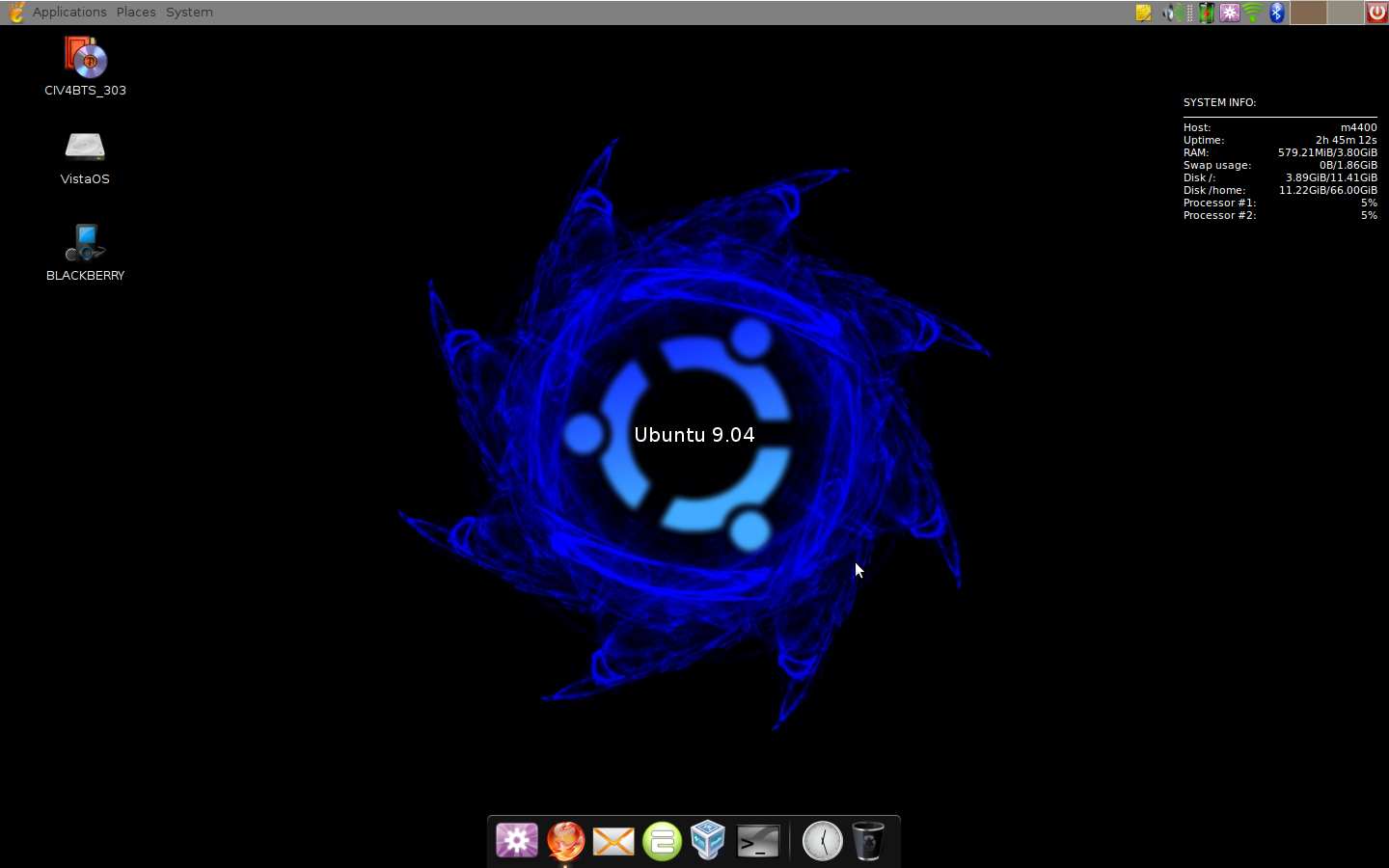Click the swap value '0B/1.86GiB'

pos(1348,165)
